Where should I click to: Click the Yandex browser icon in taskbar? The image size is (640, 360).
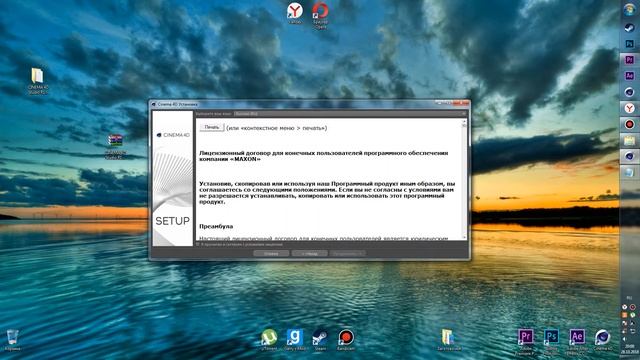(x=629, y=108)
